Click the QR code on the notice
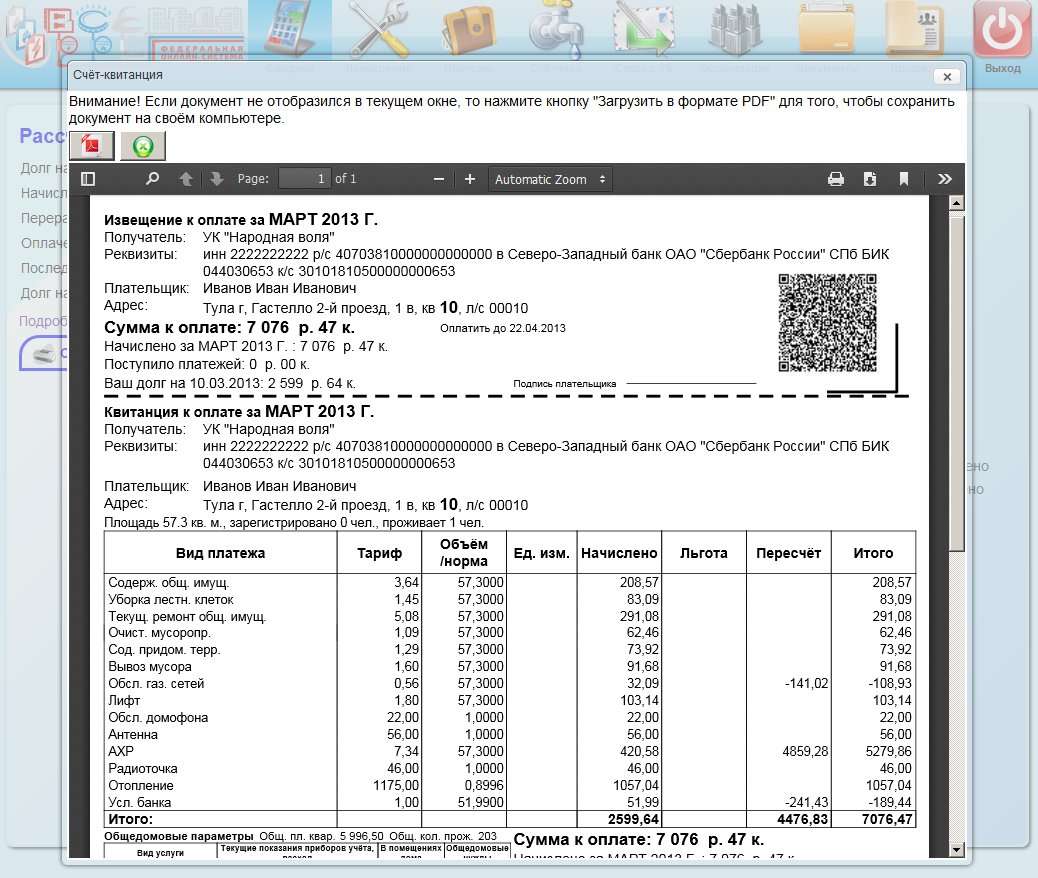The width and height of the screenshot is (1038, 878). click(x=827, y=322)
